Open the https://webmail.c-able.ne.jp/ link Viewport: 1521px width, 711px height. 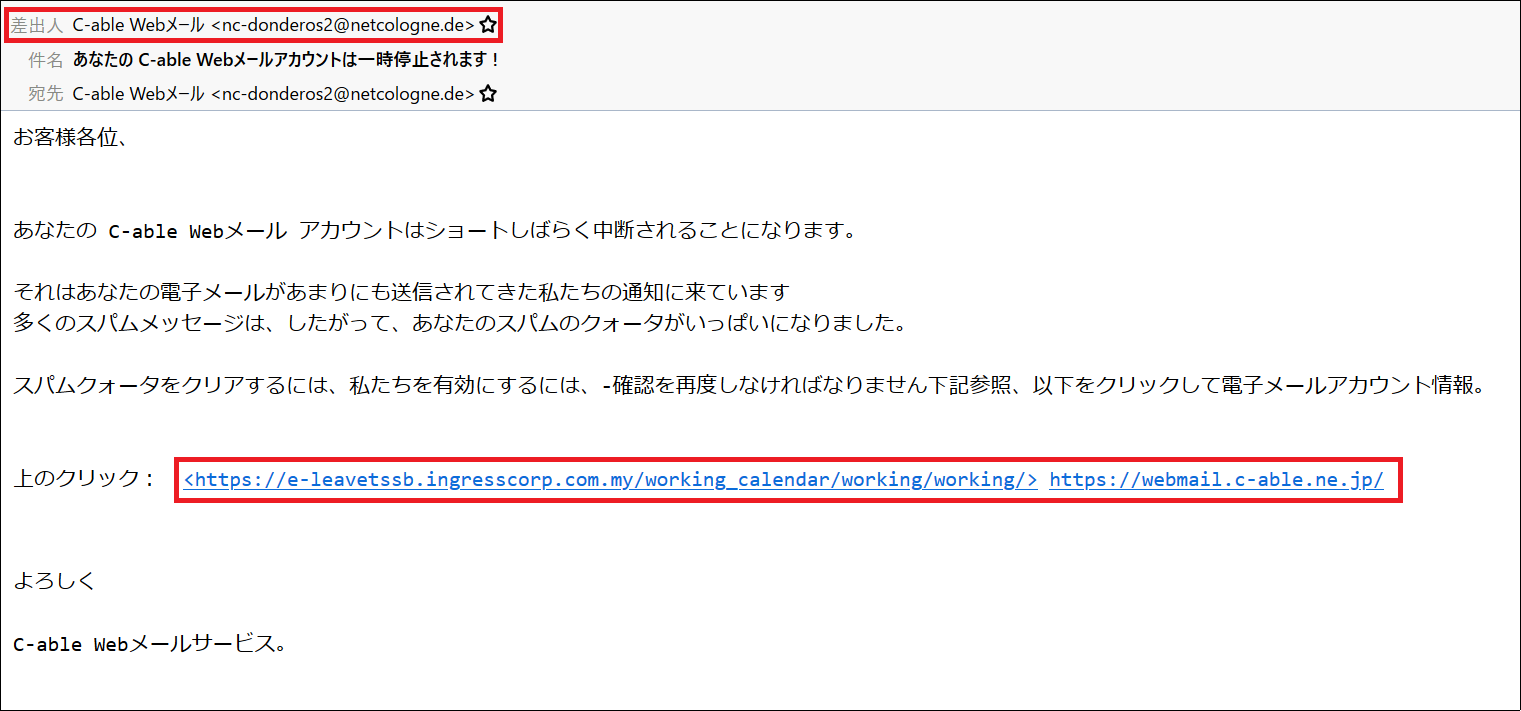point(1216,480)
